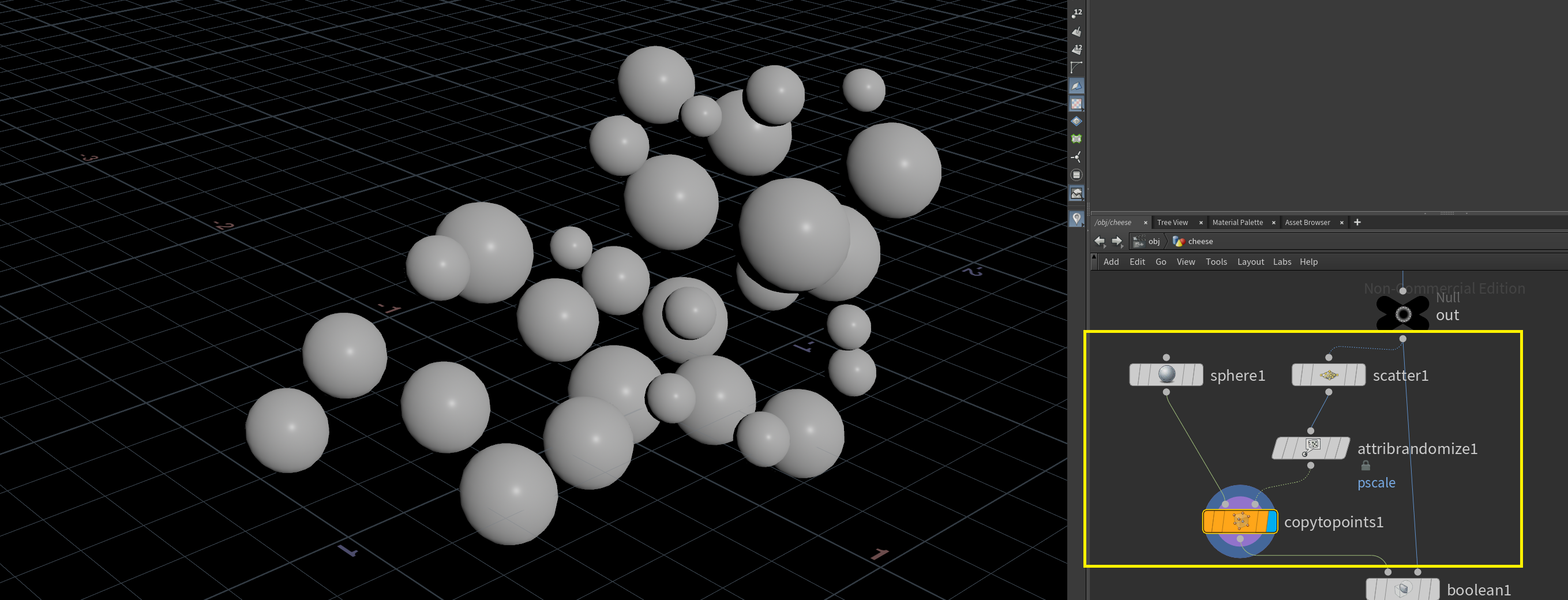Click the sphere1 output connector dot
Image resolution: width=1568 pixels, height=600 pixels.
pos(1166,392)
